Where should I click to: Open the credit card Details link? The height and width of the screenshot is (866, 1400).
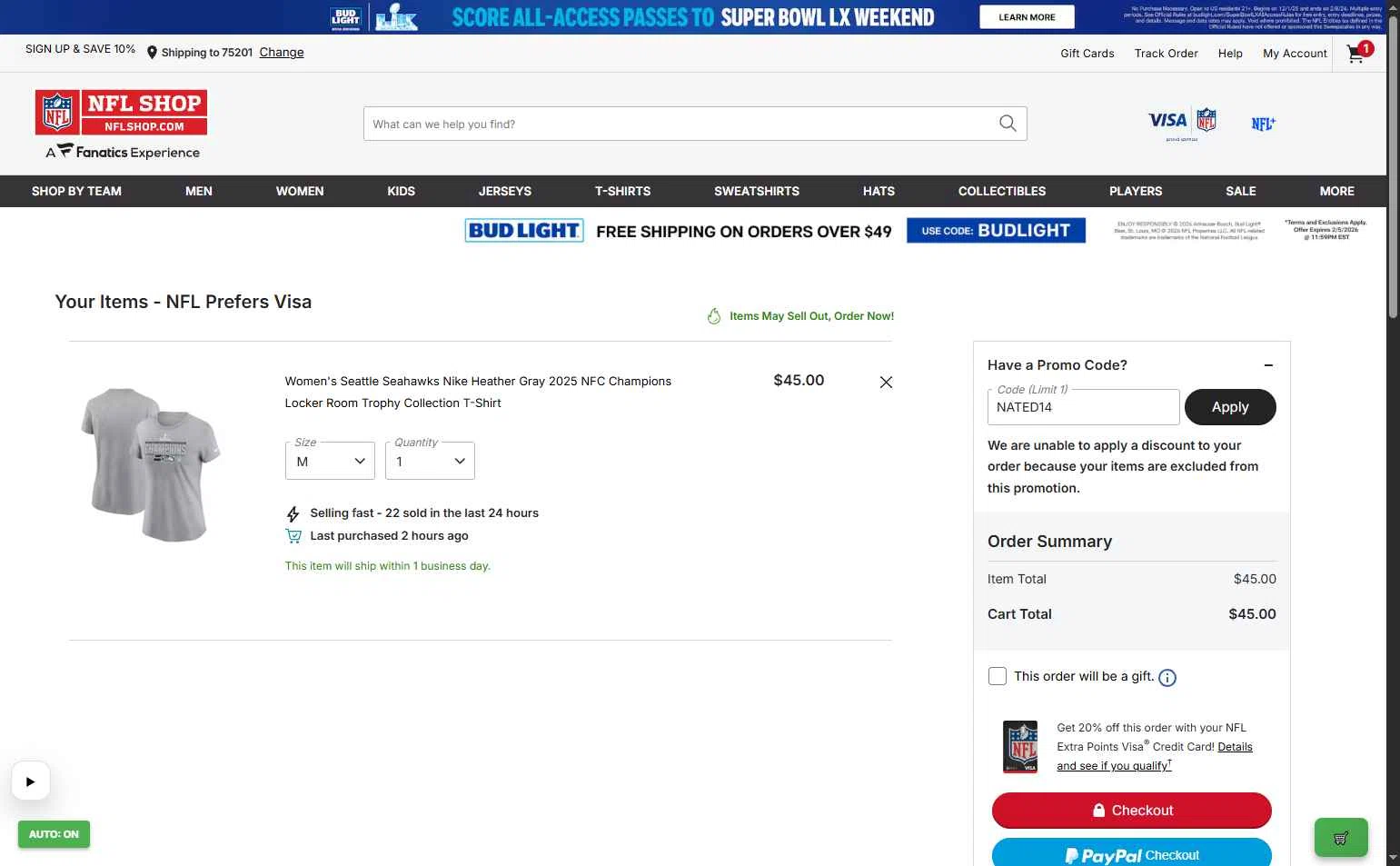point(1235,747)
